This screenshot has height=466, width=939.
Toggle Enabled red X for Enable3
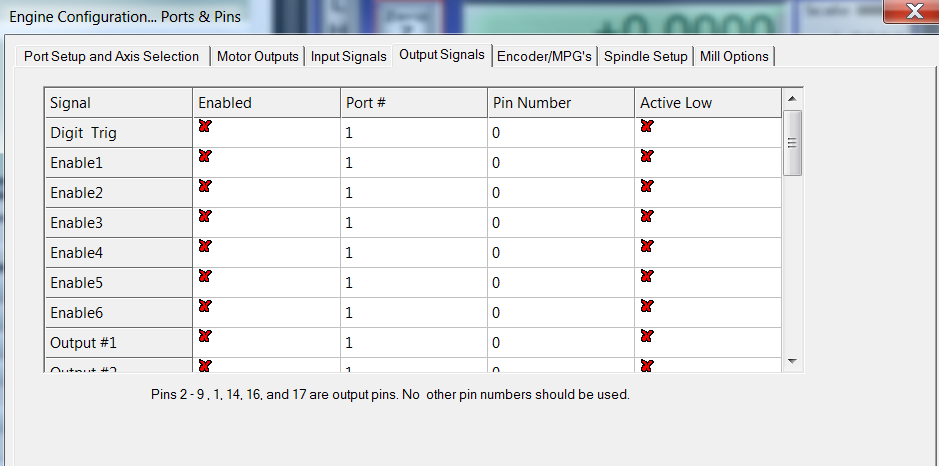204,216
